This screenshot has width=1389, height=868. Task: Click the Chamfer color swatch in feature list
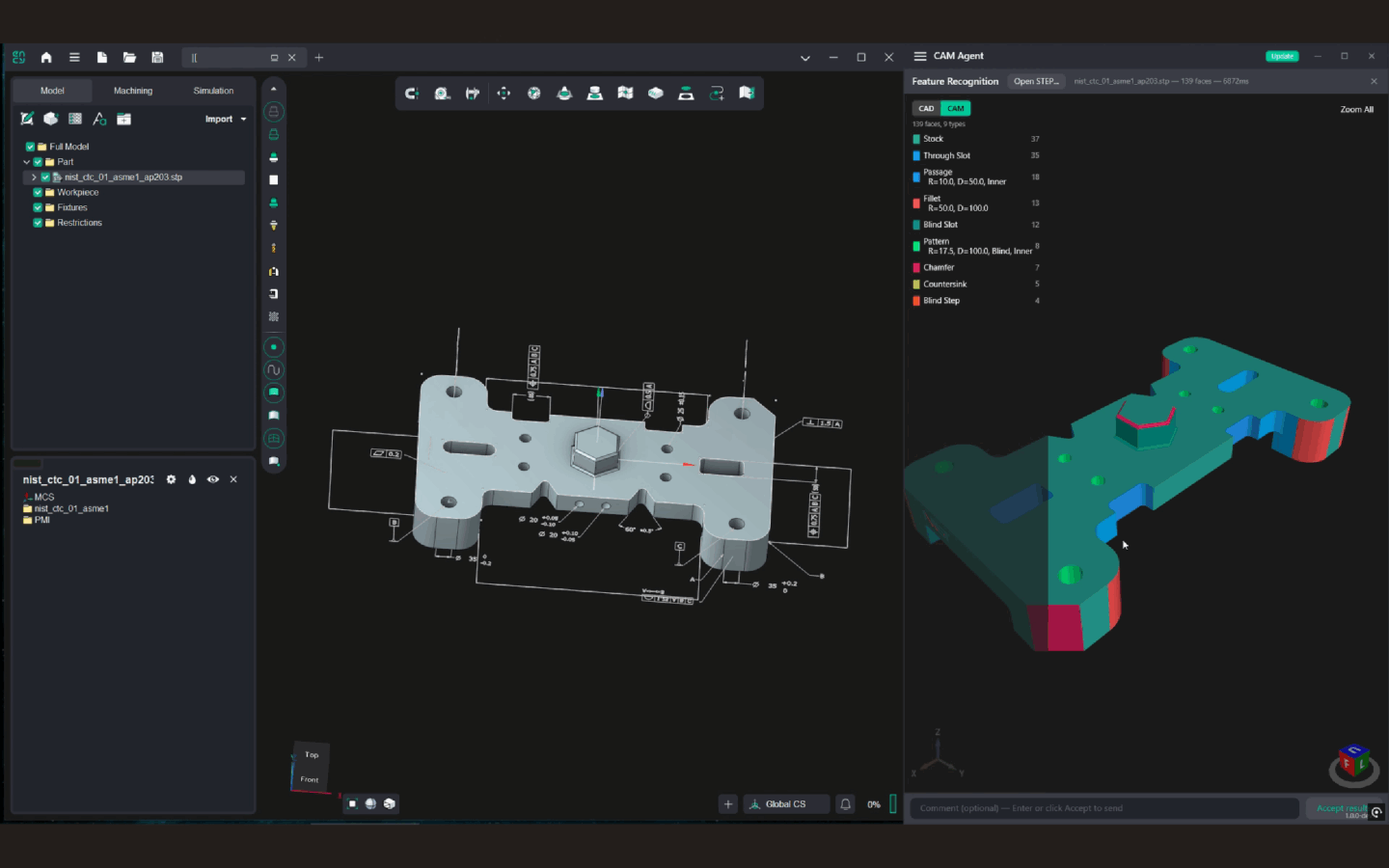coord(915,267)
